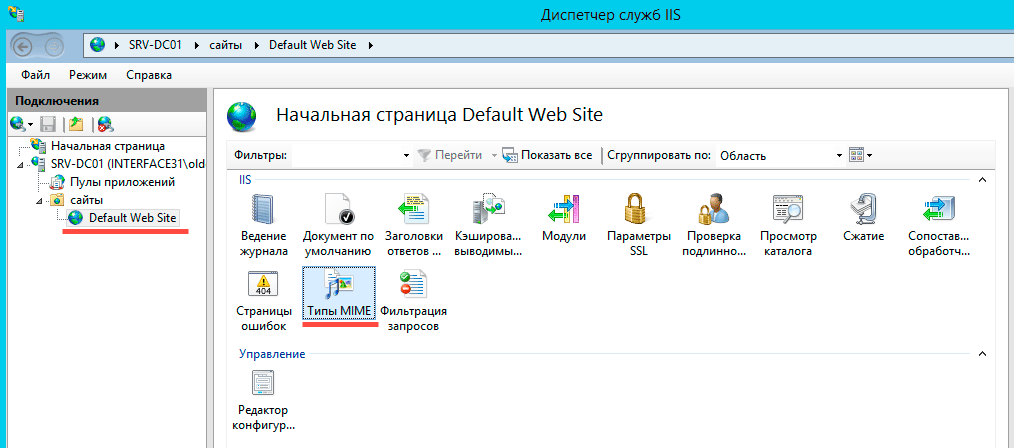The height and width of the screenshot is (448, 1014).
Task: Open the Перейти dropdown arrow
Action: click(493, 156)
